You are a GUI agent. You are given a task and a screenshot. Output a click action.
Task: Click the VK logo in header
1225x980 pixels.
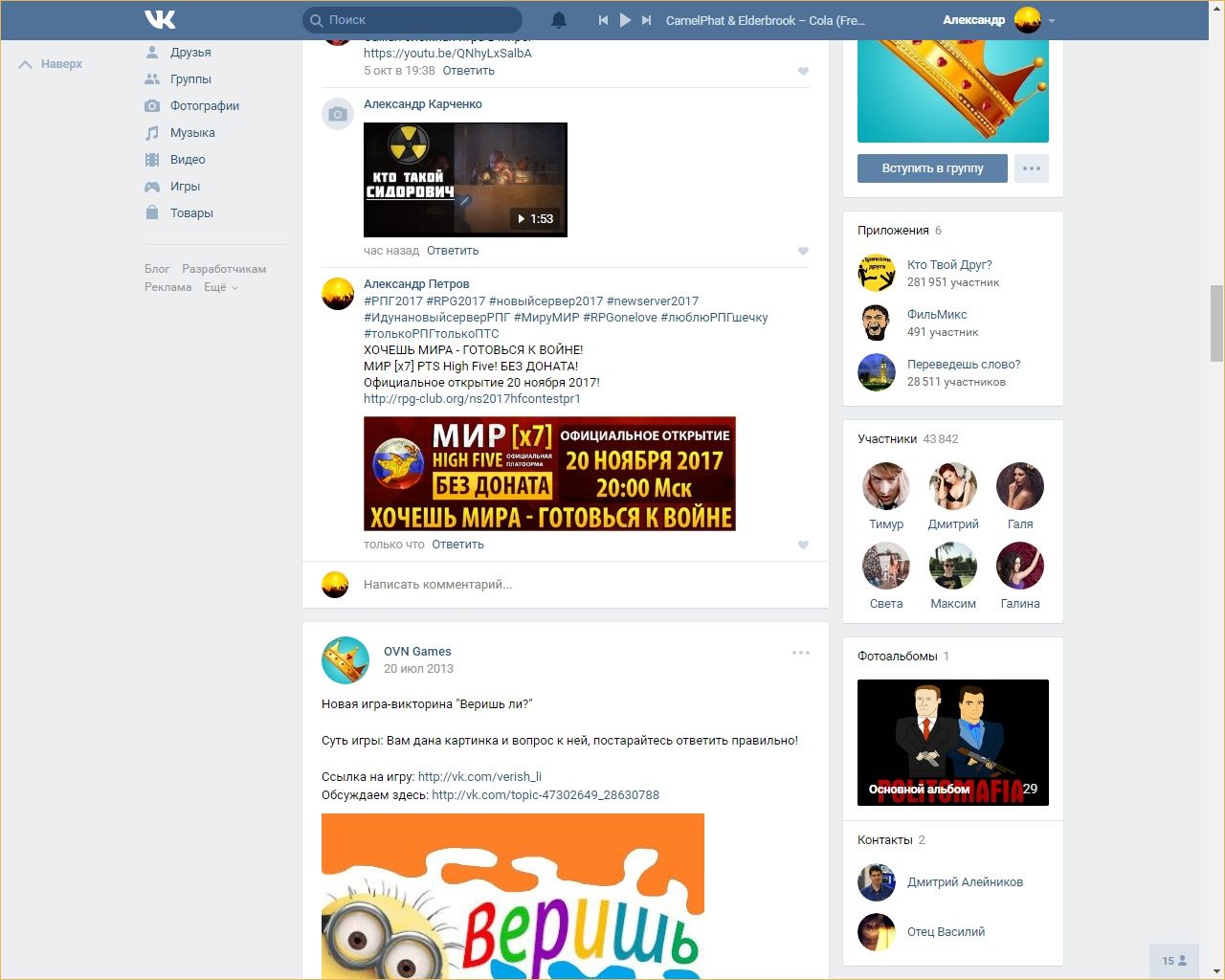(x=160, y=19)
